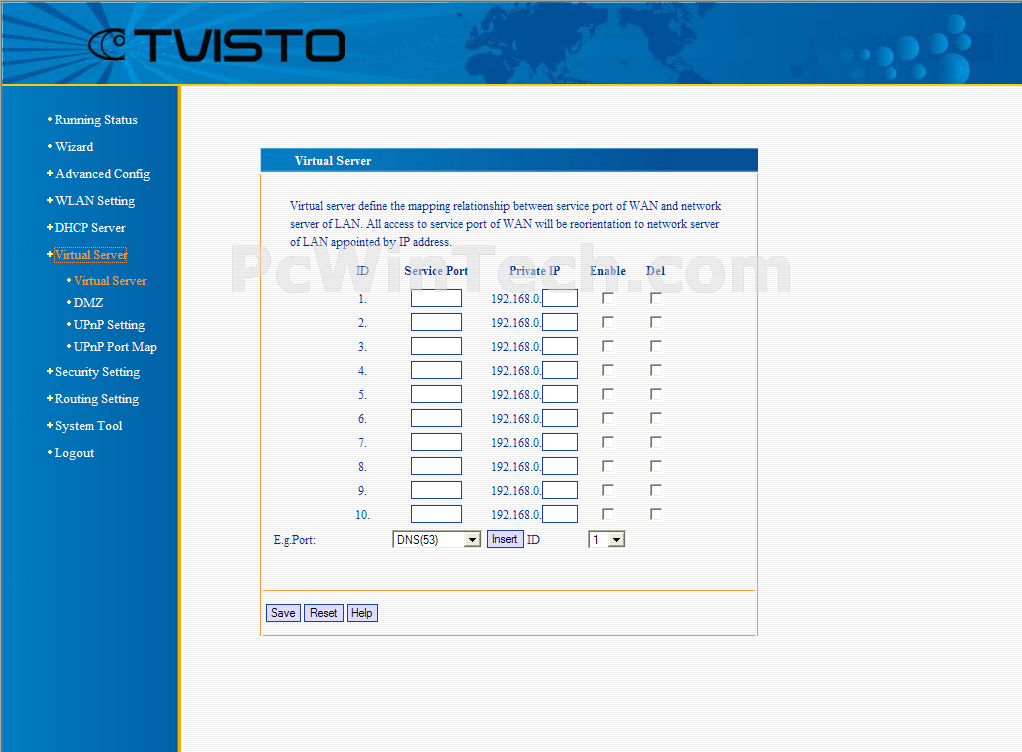Open the Running Status page
1022x752 pixels.
pyautogui.click(x=96, y=120)
